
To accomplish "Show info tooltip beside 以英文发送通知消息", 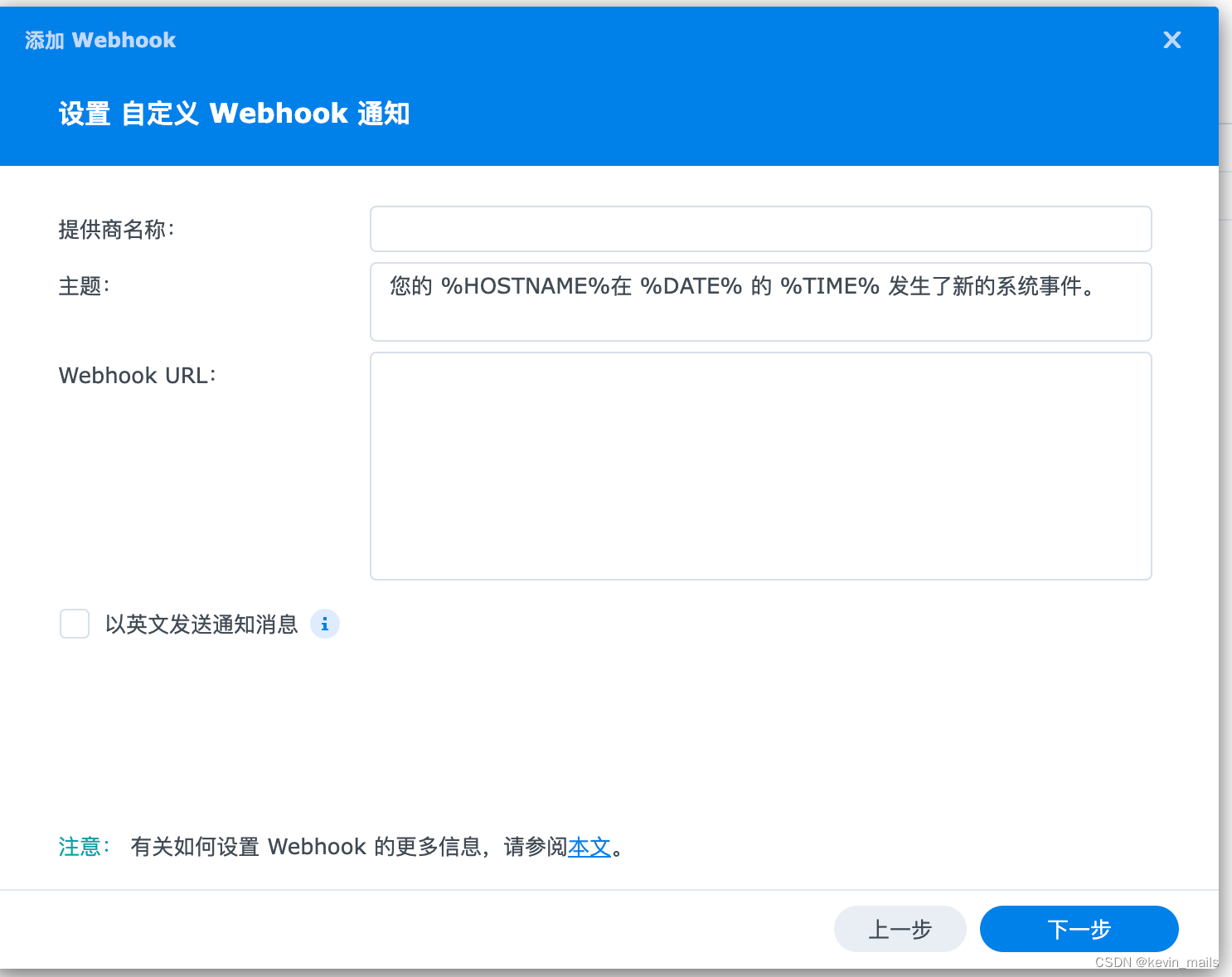I will tap(325, 624).
